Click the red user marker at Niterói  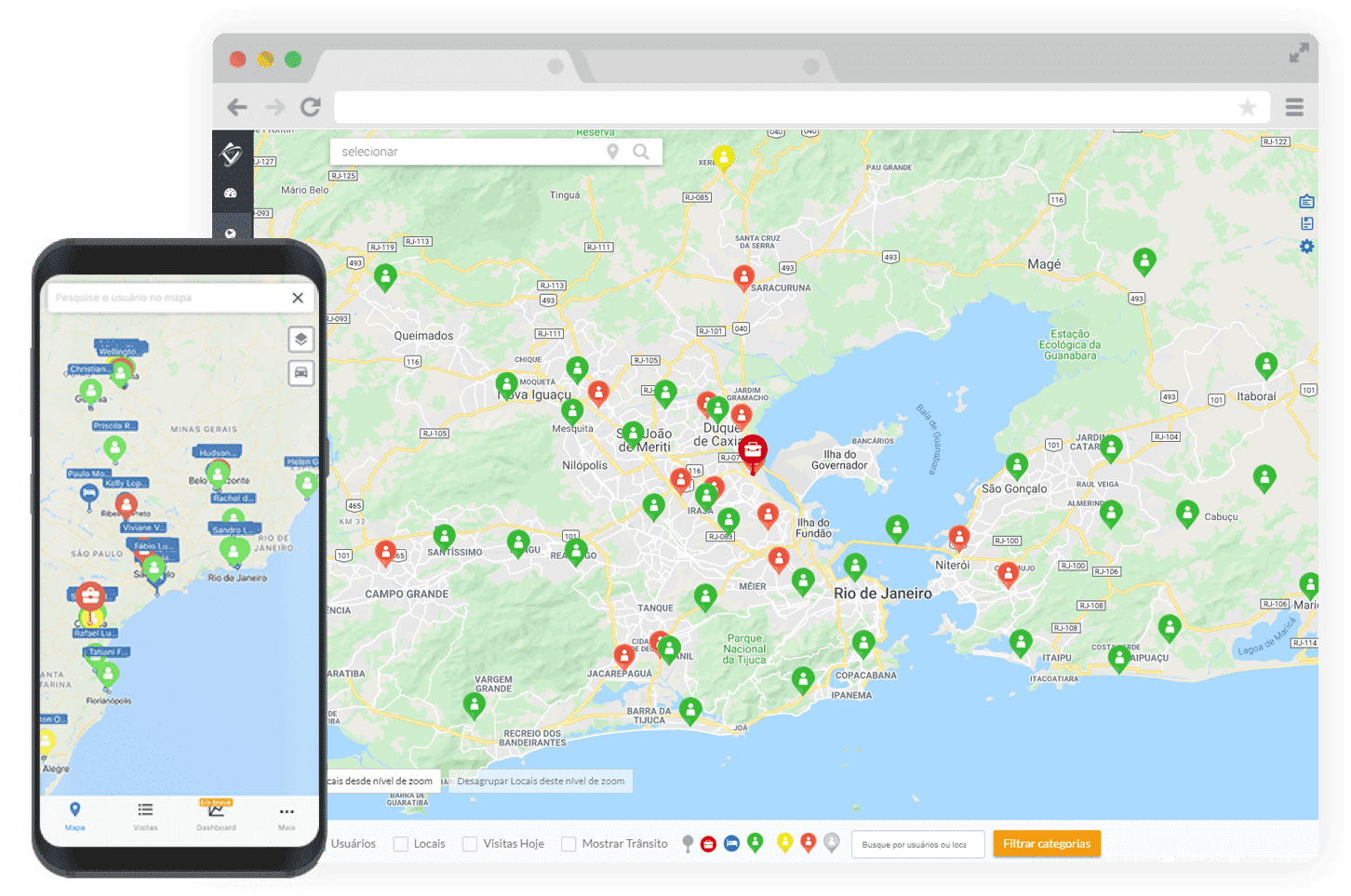coord(959,538)
